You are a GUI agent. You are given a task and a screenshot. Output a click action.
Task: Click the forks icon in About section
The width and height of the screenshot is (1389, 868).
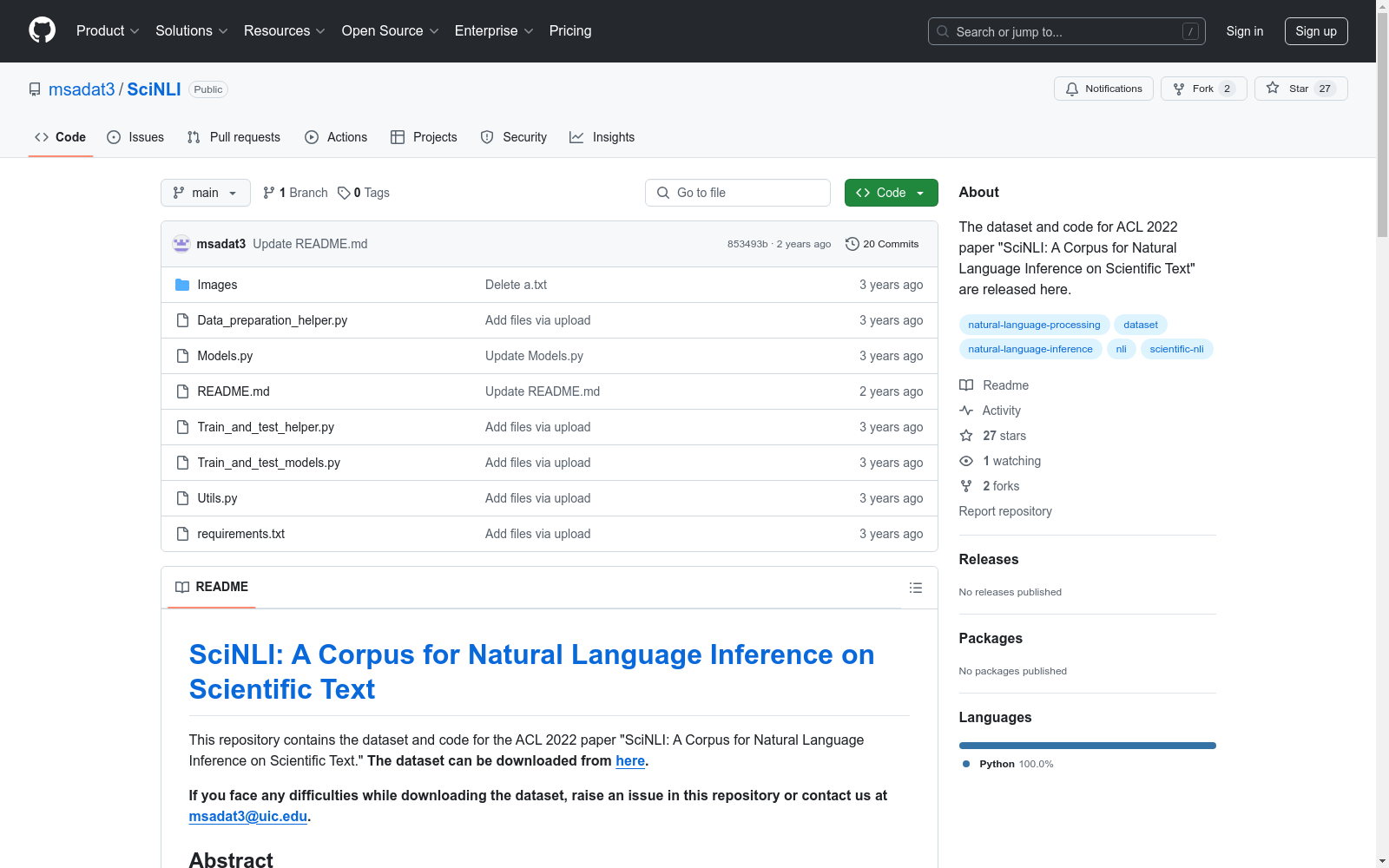[966, 486]
